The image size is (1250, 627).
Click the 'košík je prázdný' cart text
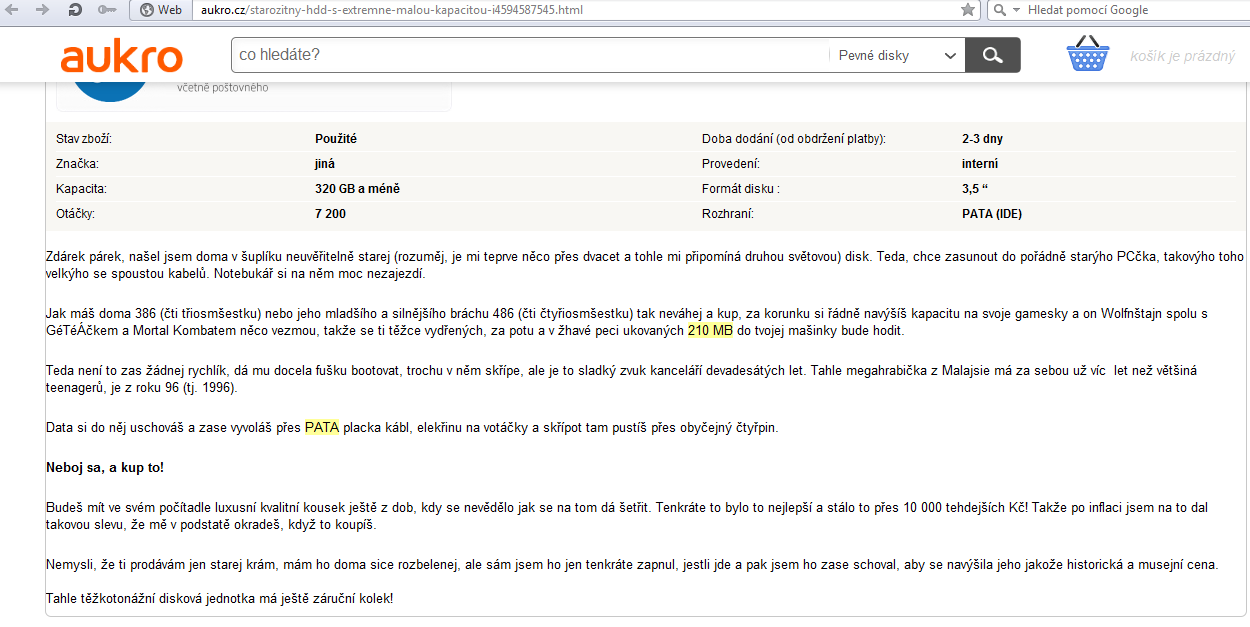click(x=1182, y=56)
